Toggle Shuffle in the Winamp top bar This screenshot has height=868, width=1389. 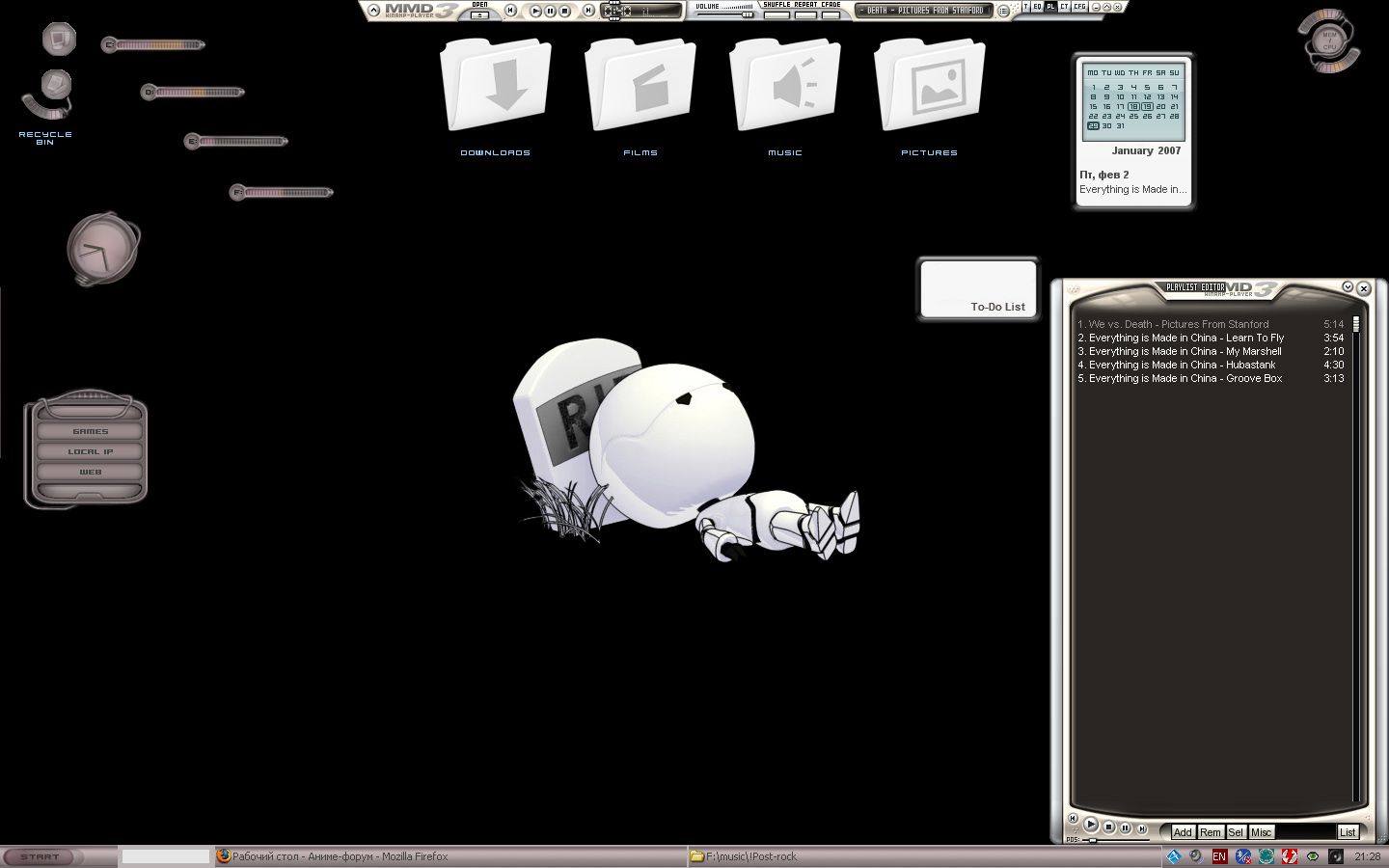pyautogui.click(x=776, y=14)
